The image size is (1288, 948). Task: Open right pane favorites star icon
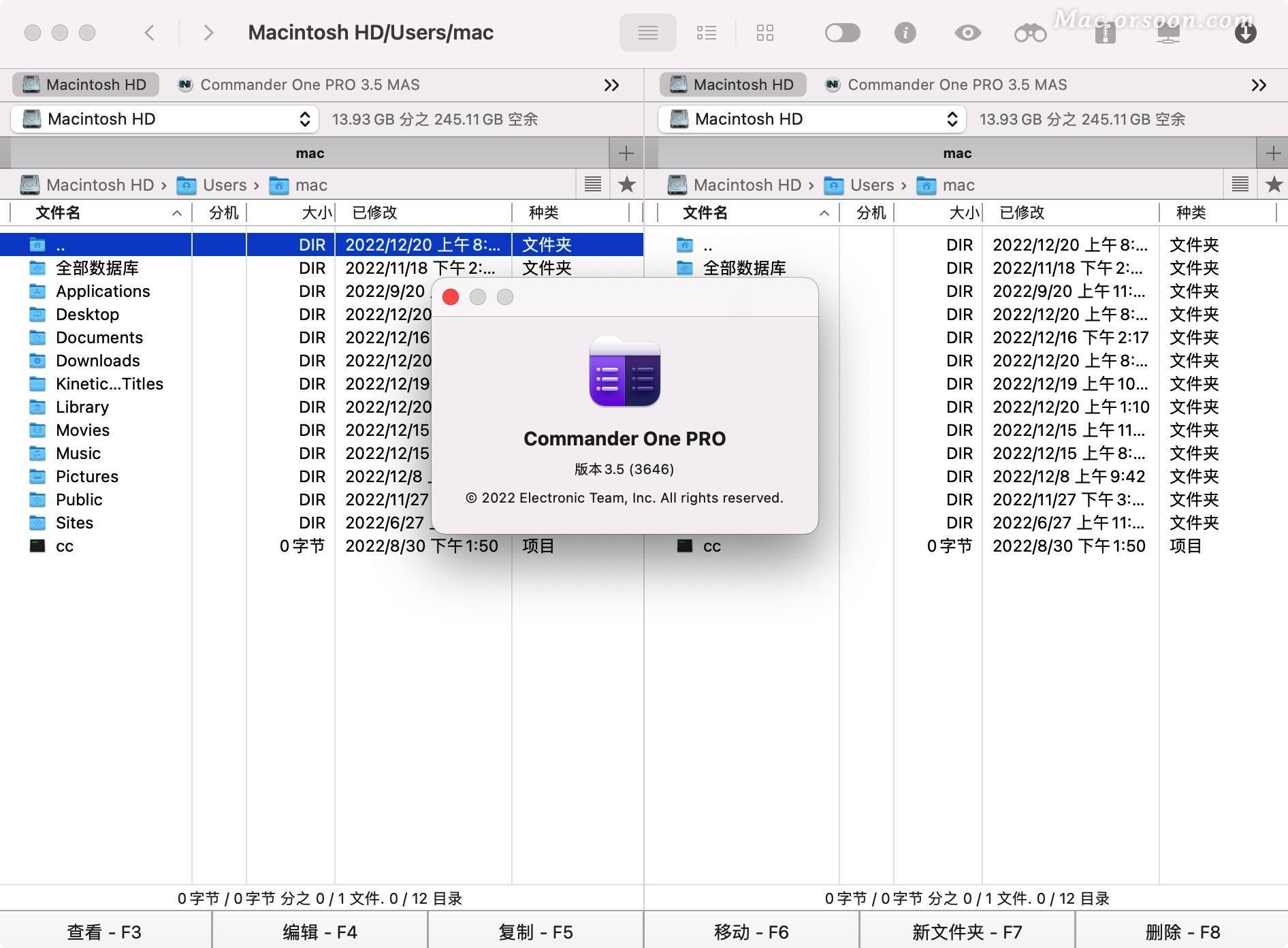click(1274, 184)
